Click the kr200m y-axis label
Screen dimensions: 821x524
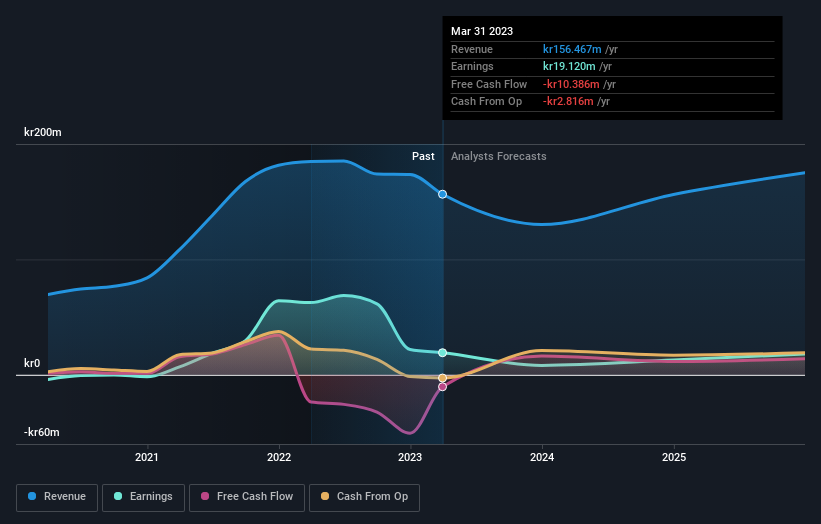coord(42,132)
